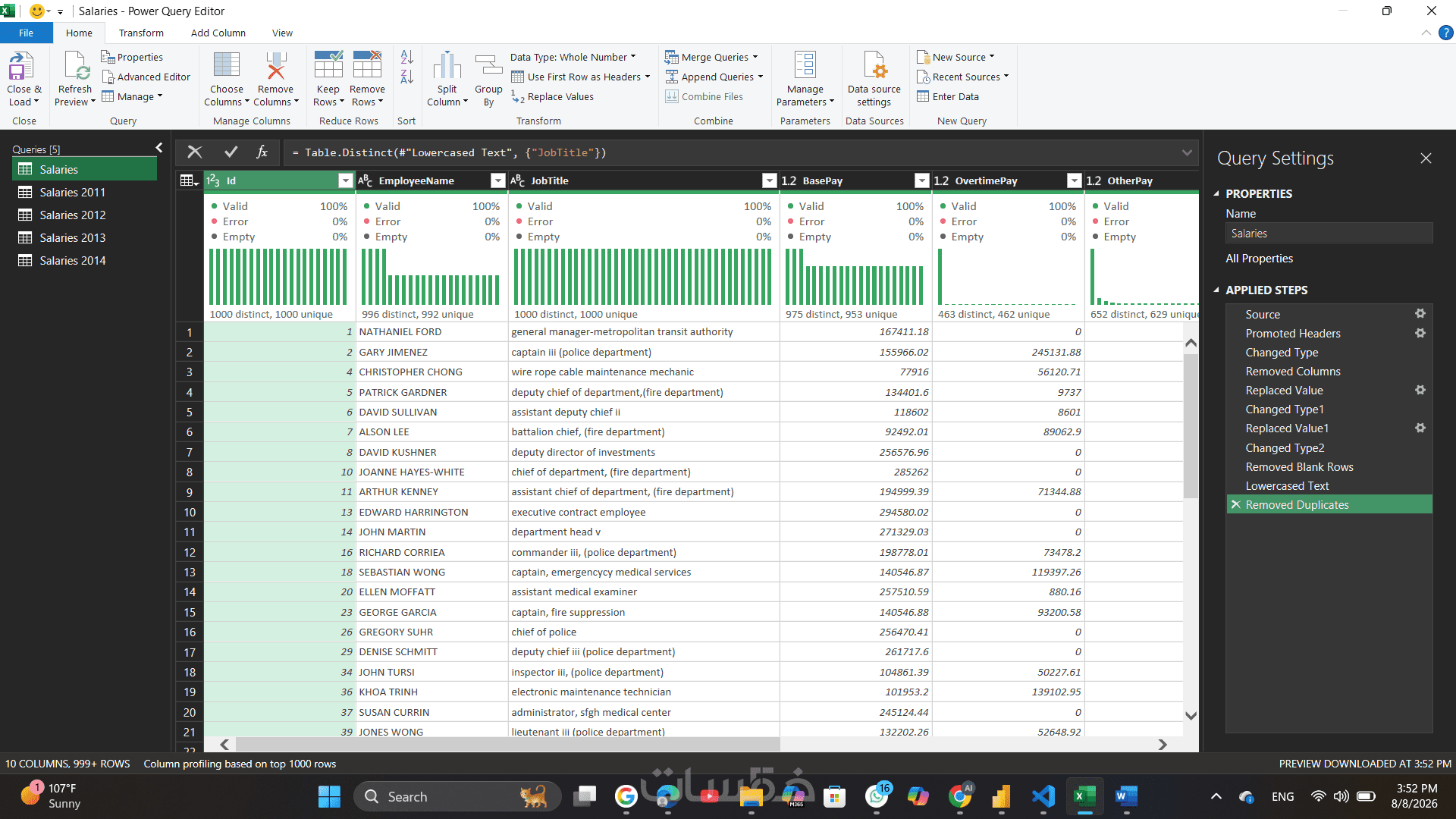Viewport: 1456px width, 819px height.
Task: Open Visual Studio Code from the taskbar
Action: pos(1043,796)
